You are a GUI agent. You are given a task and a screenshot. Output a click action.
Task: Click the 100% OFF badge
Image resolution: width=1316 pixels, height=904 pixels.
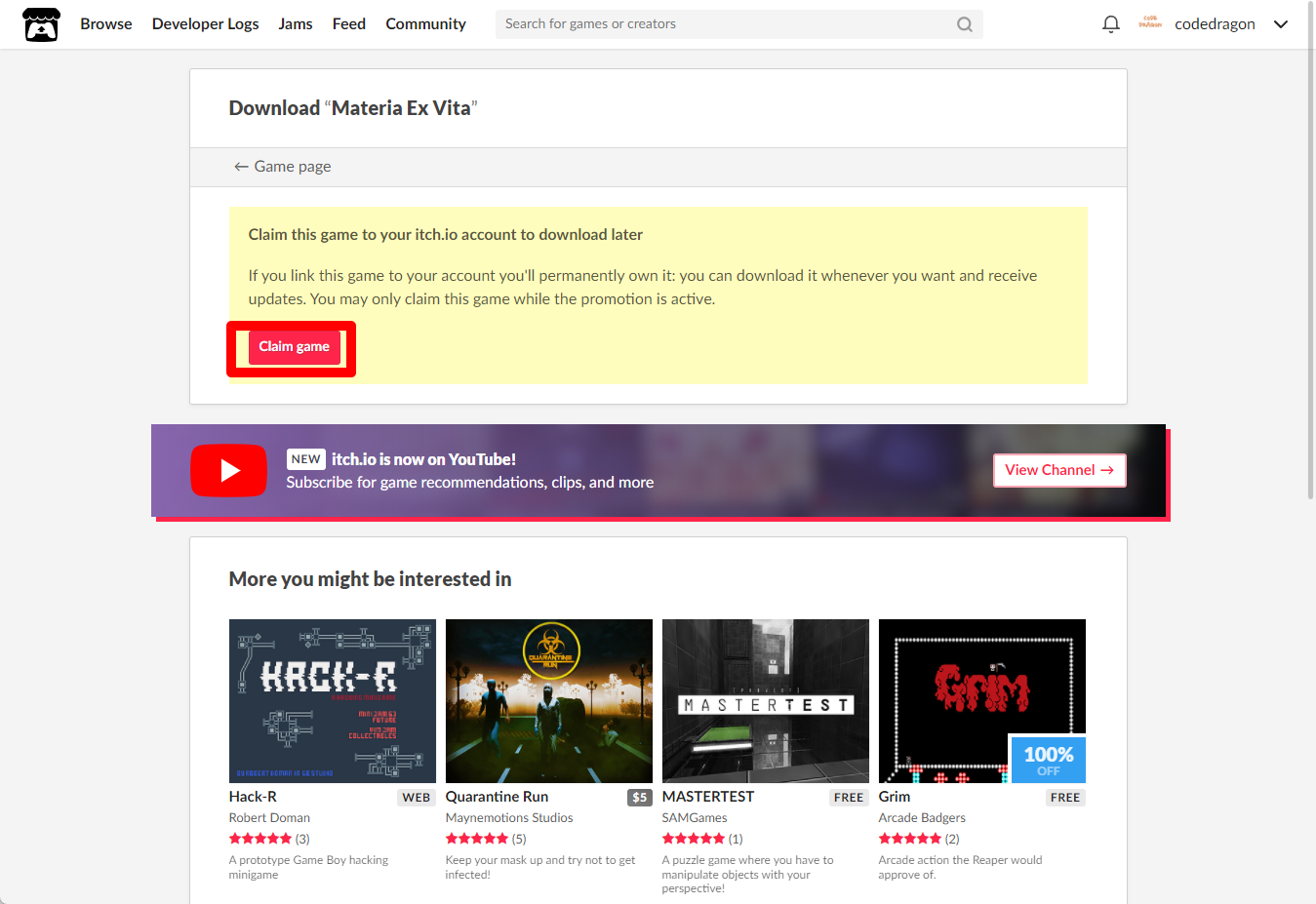tap(1049, 760)
